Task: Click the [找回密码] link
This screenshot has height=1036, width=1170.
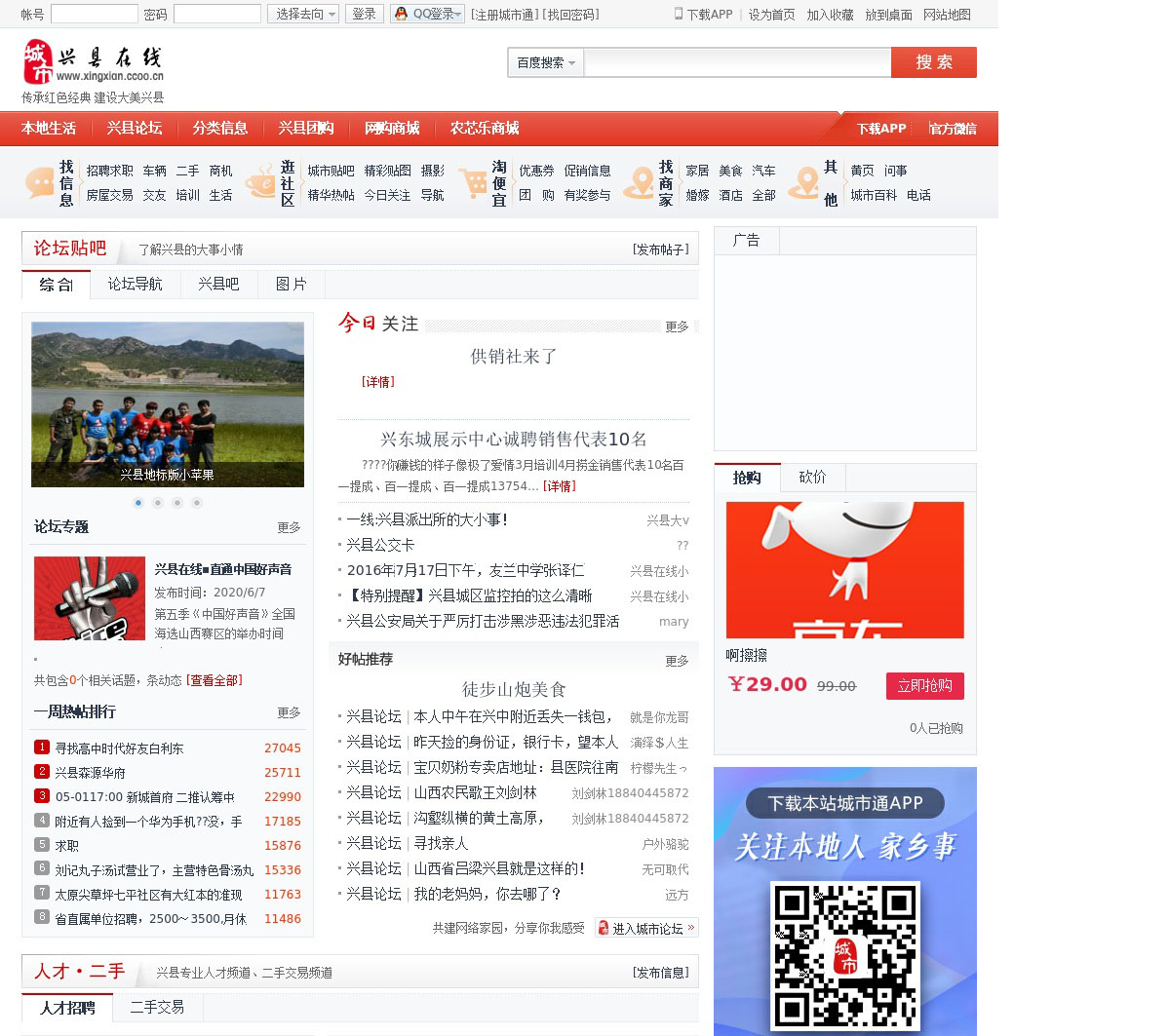Action: pos(570,15)
